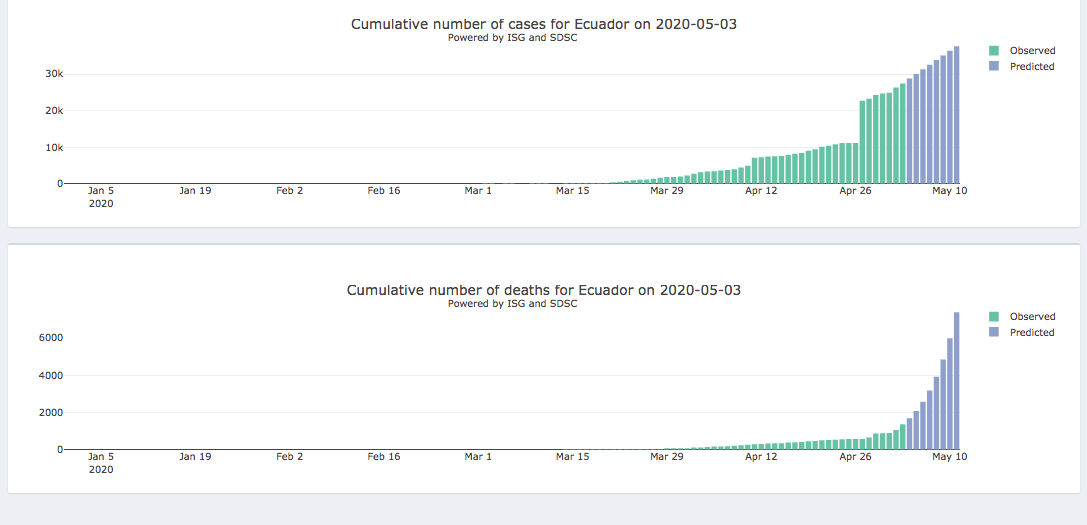Viewport: 1087px width, 525px height.
Task: Select tallest predicted bar in deaths chart
Action: click(x=957, y=381)
